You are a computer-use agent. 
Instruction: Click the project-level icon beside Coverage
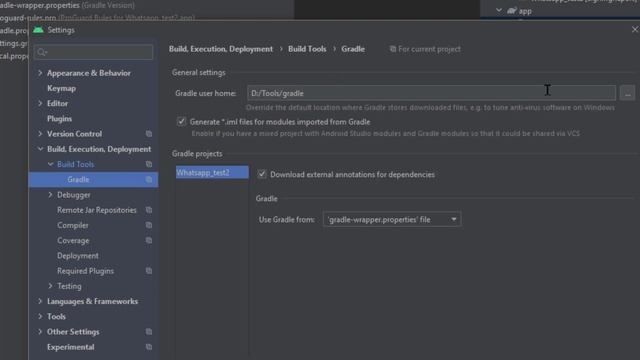149,240
